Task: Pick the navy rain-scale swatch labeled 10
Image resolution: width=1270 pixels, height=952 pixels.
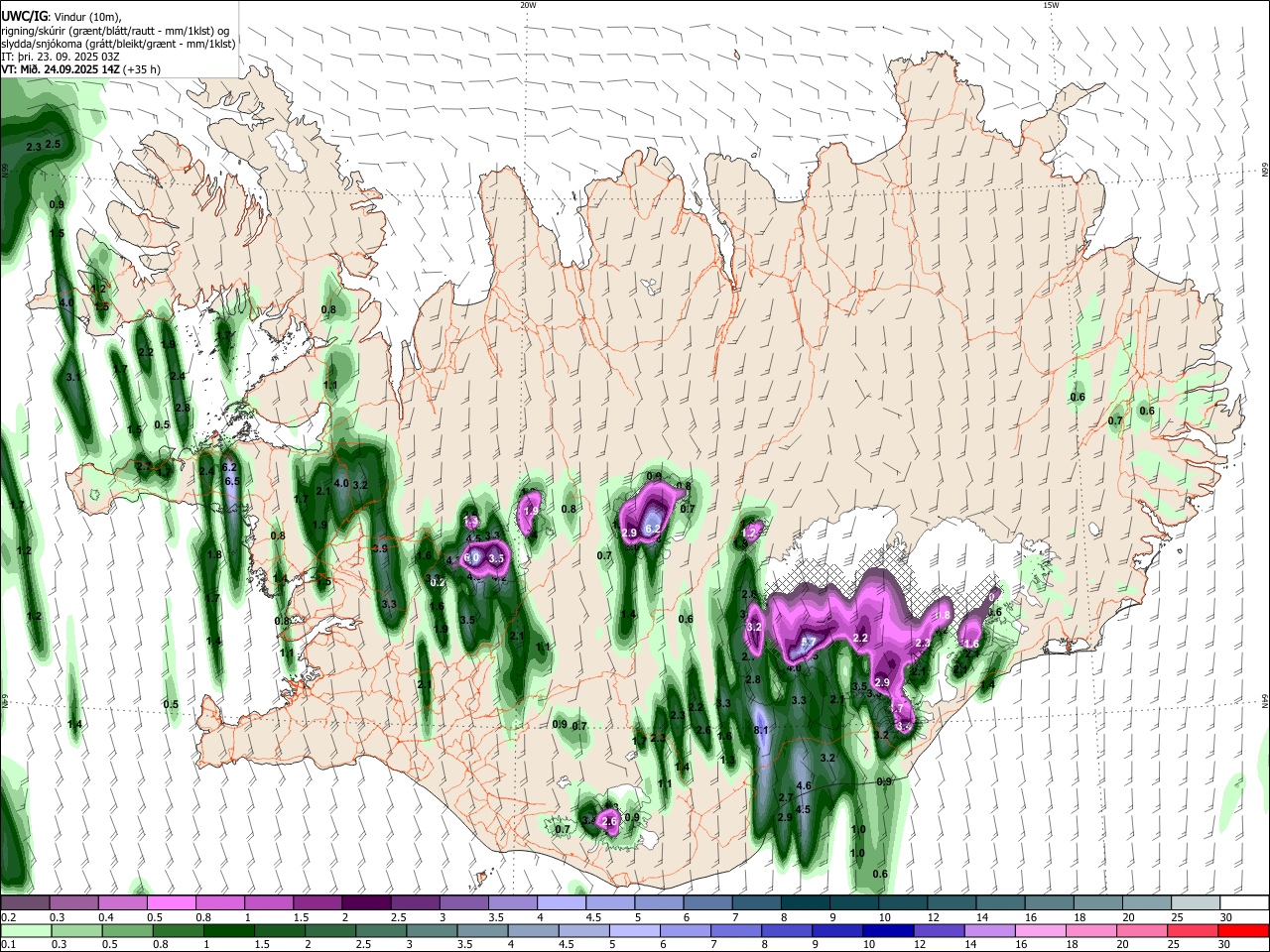Action: [x=888, y=931]
